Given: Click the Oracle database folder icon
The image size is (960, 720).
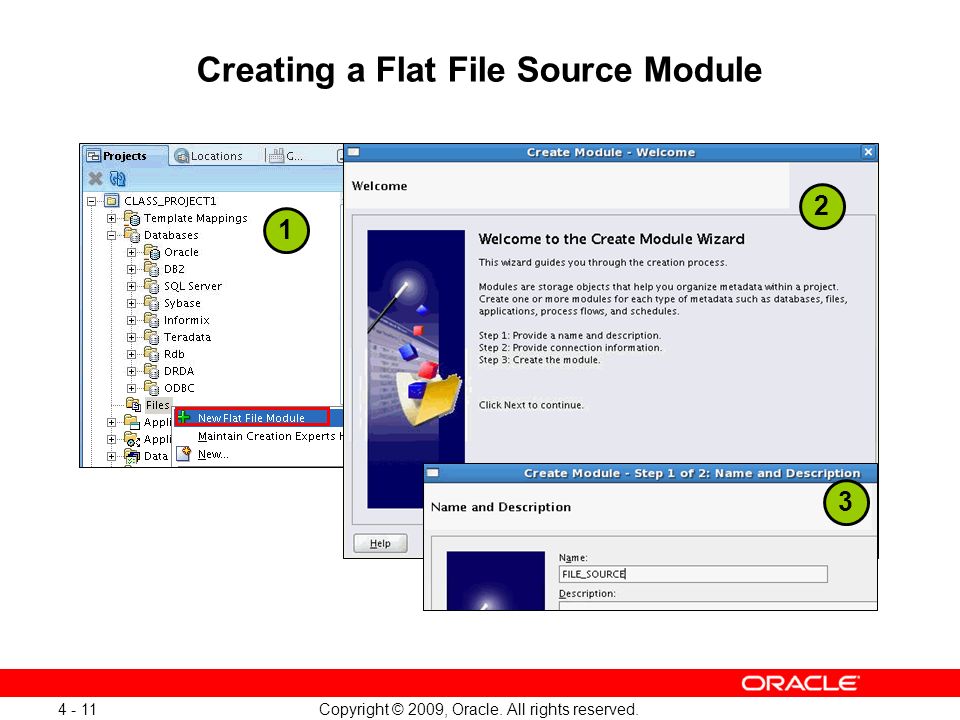Looking at the screenshot, I should pyautogui.click(x=151, y=252).
